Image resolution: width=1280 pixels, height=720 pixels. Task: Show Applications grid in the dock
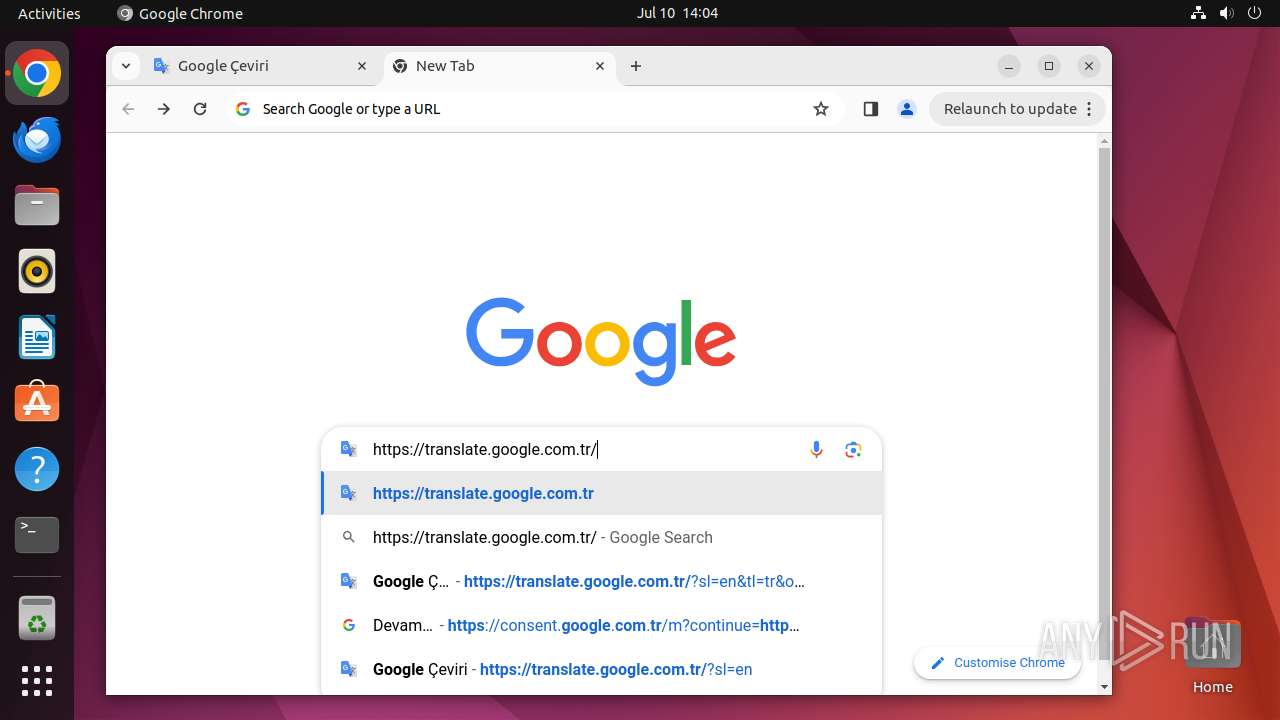[37, 681]
